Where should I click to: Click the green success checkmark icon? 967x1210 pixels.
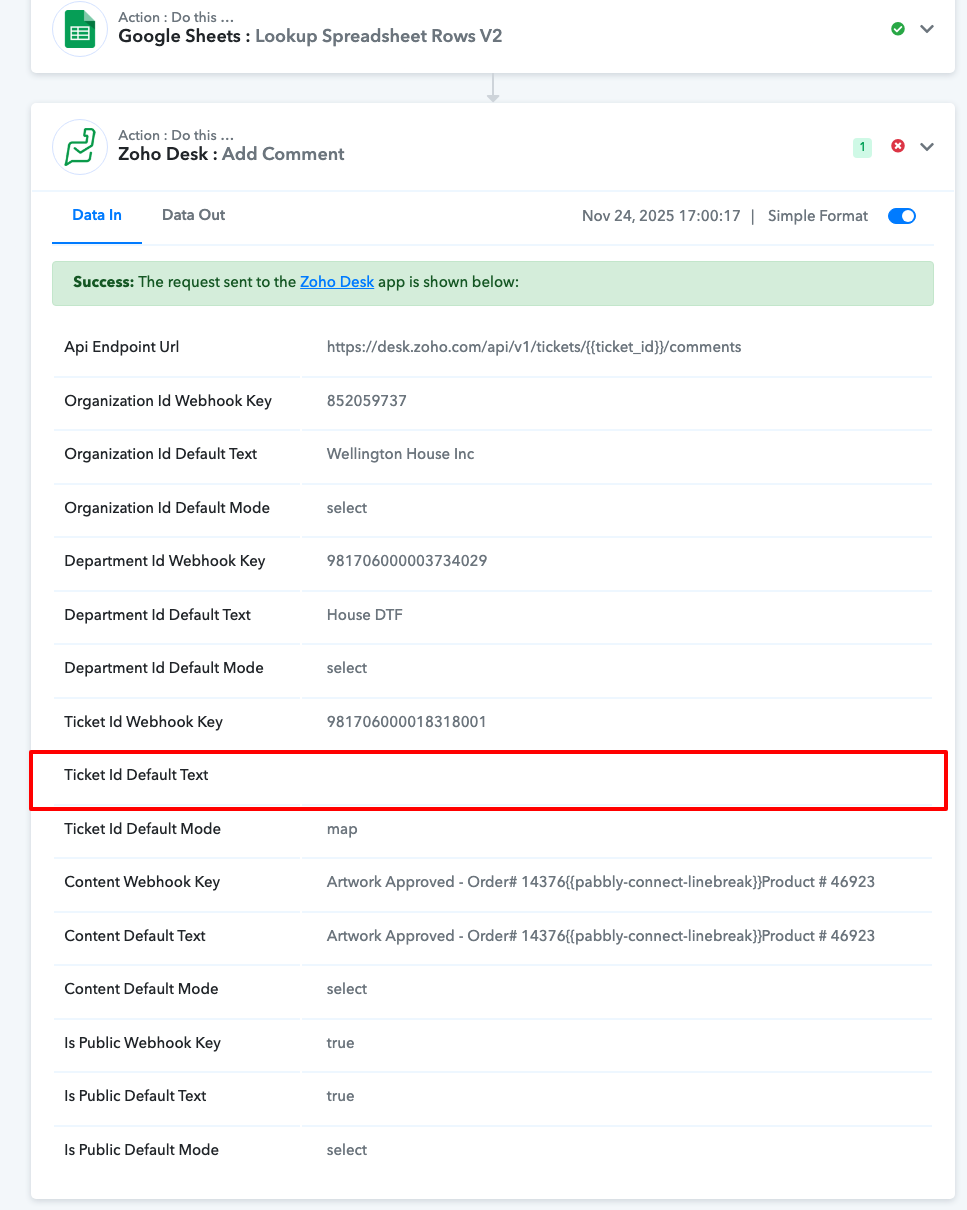pos(897,29)
